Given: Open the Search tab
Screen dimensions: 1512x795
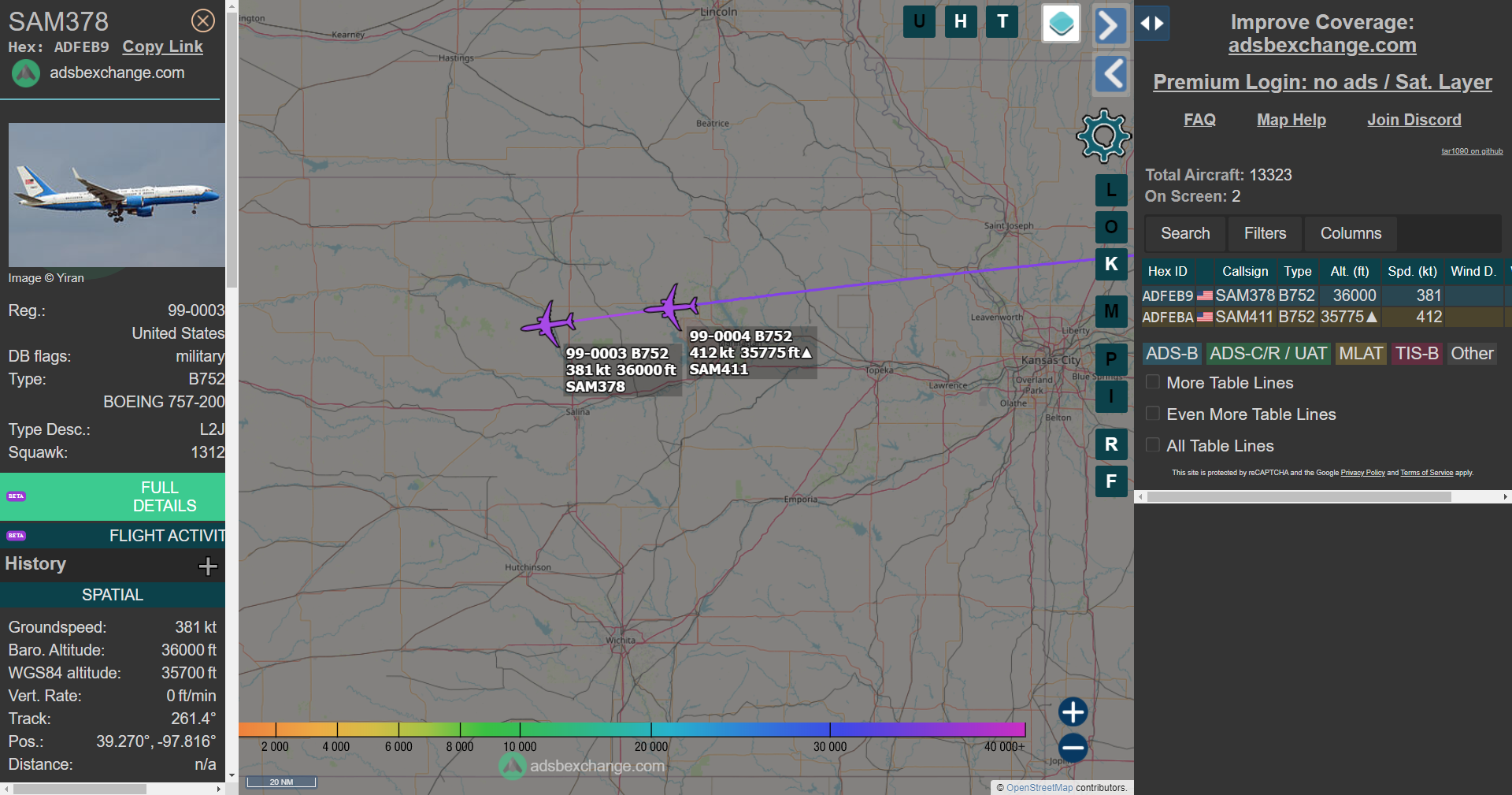Looking at the screenshot, I should pos(1184,233).
